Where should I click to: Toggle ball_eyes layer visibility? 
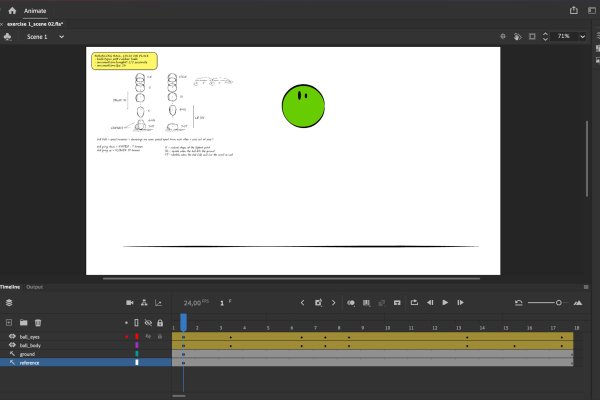click(x=148, y=337)
